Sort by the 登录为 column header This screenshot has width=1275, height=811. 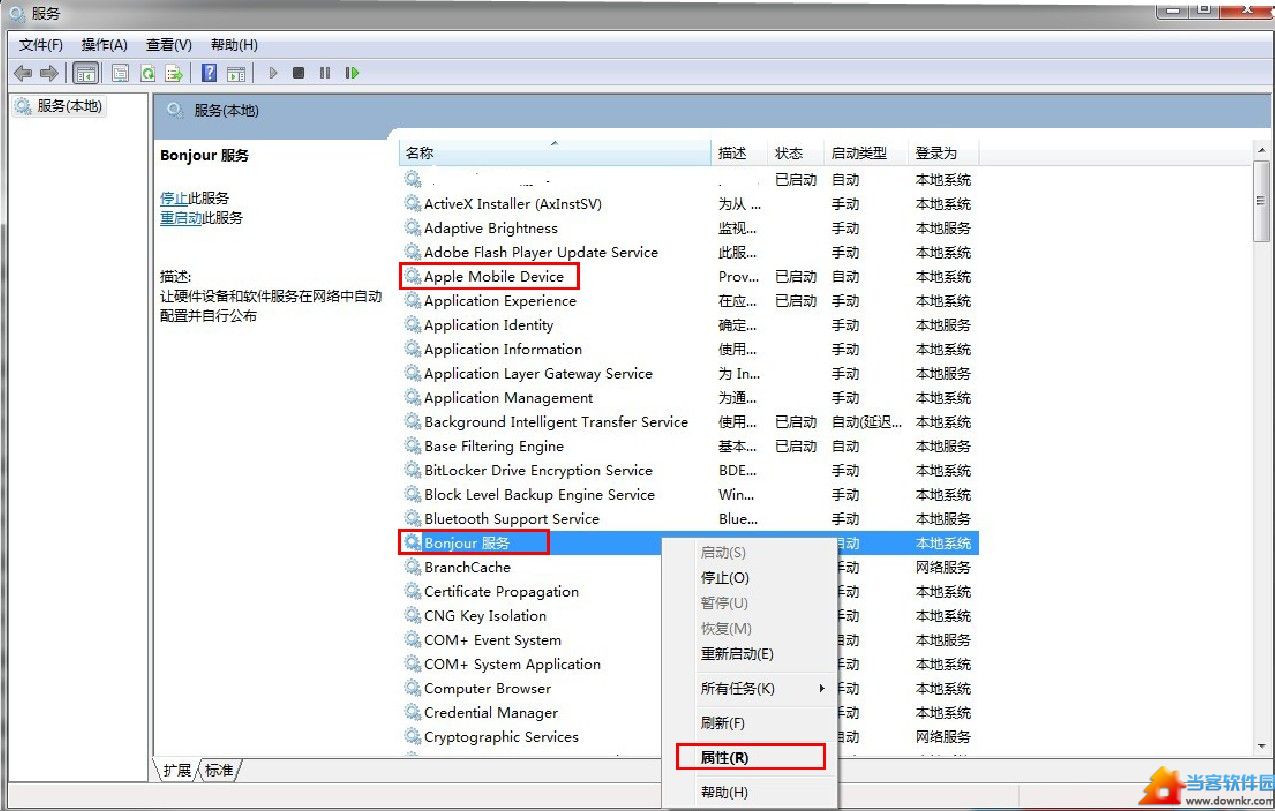click(943, 153)
